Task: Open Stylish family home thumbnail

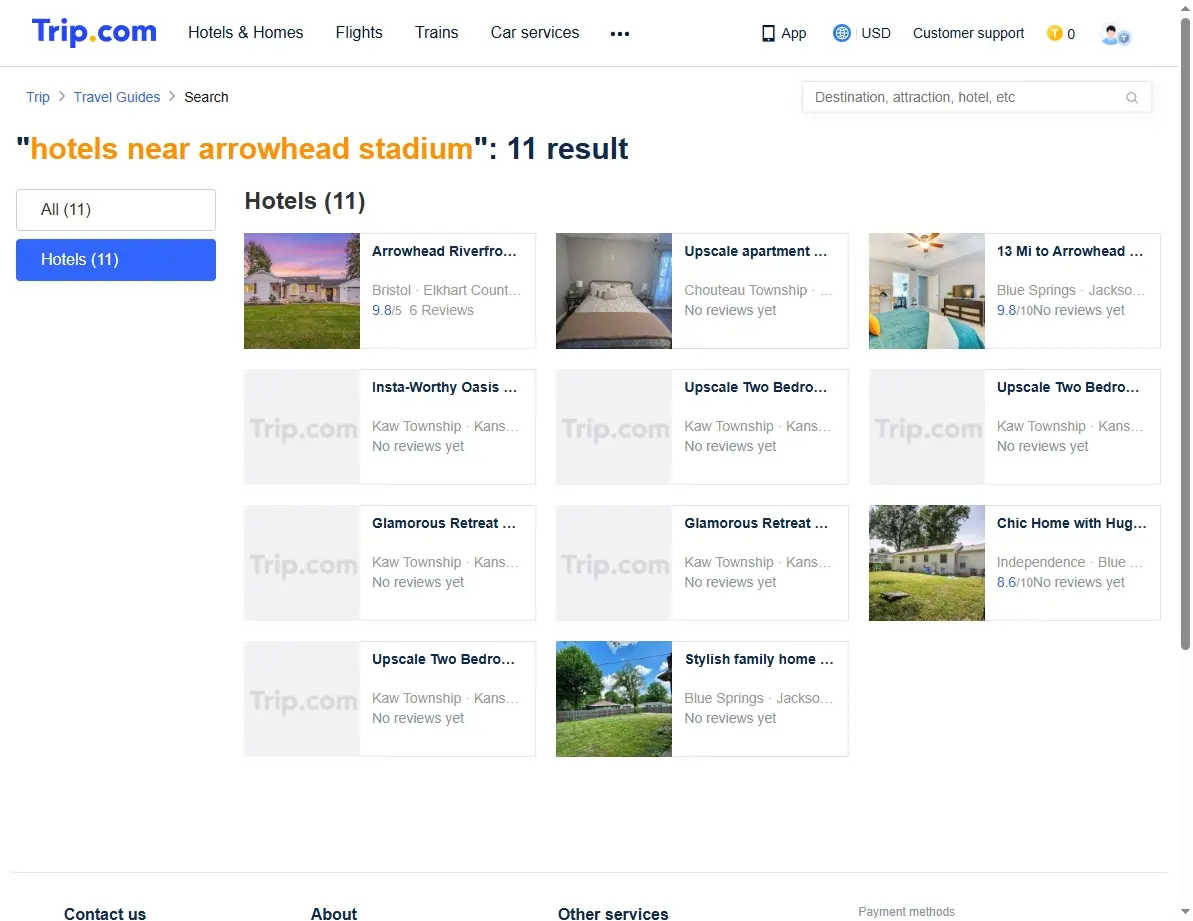Action: coord(614,700)
